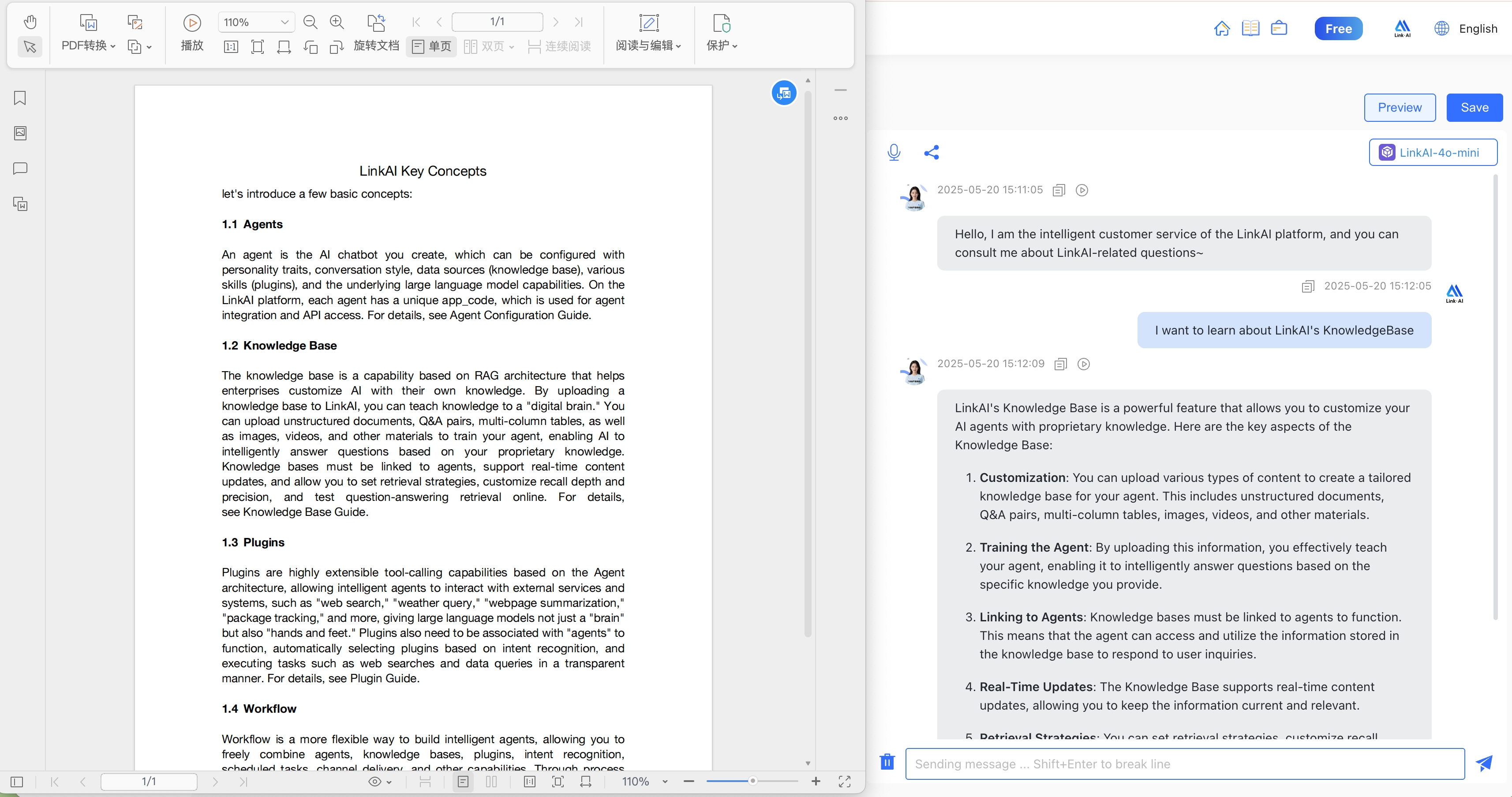Open the comments sidebar panel

[20, 169]
